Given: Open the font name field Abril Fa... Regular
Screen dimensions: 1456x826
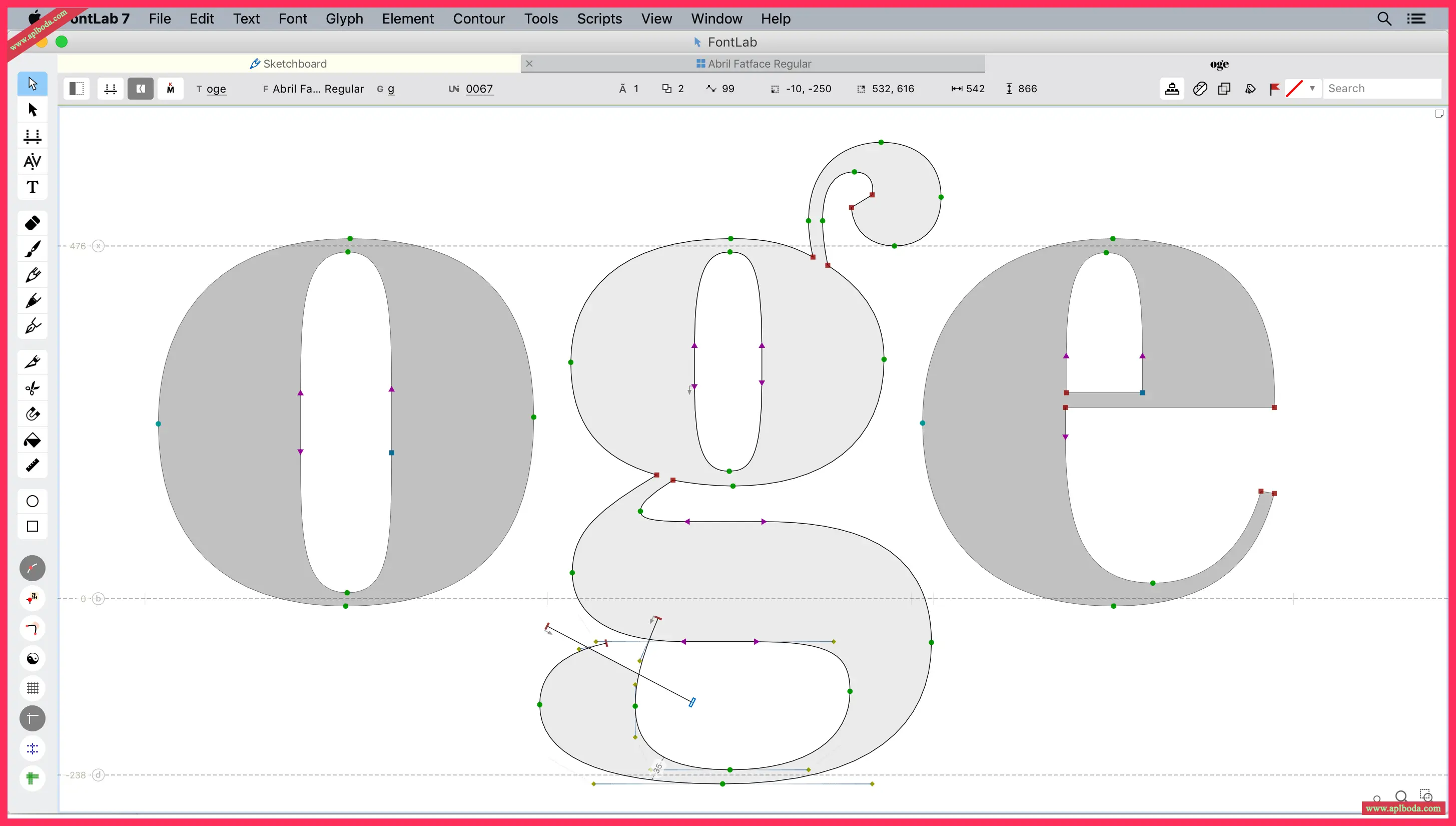Looking at the screenshot, I should (318, 89).
